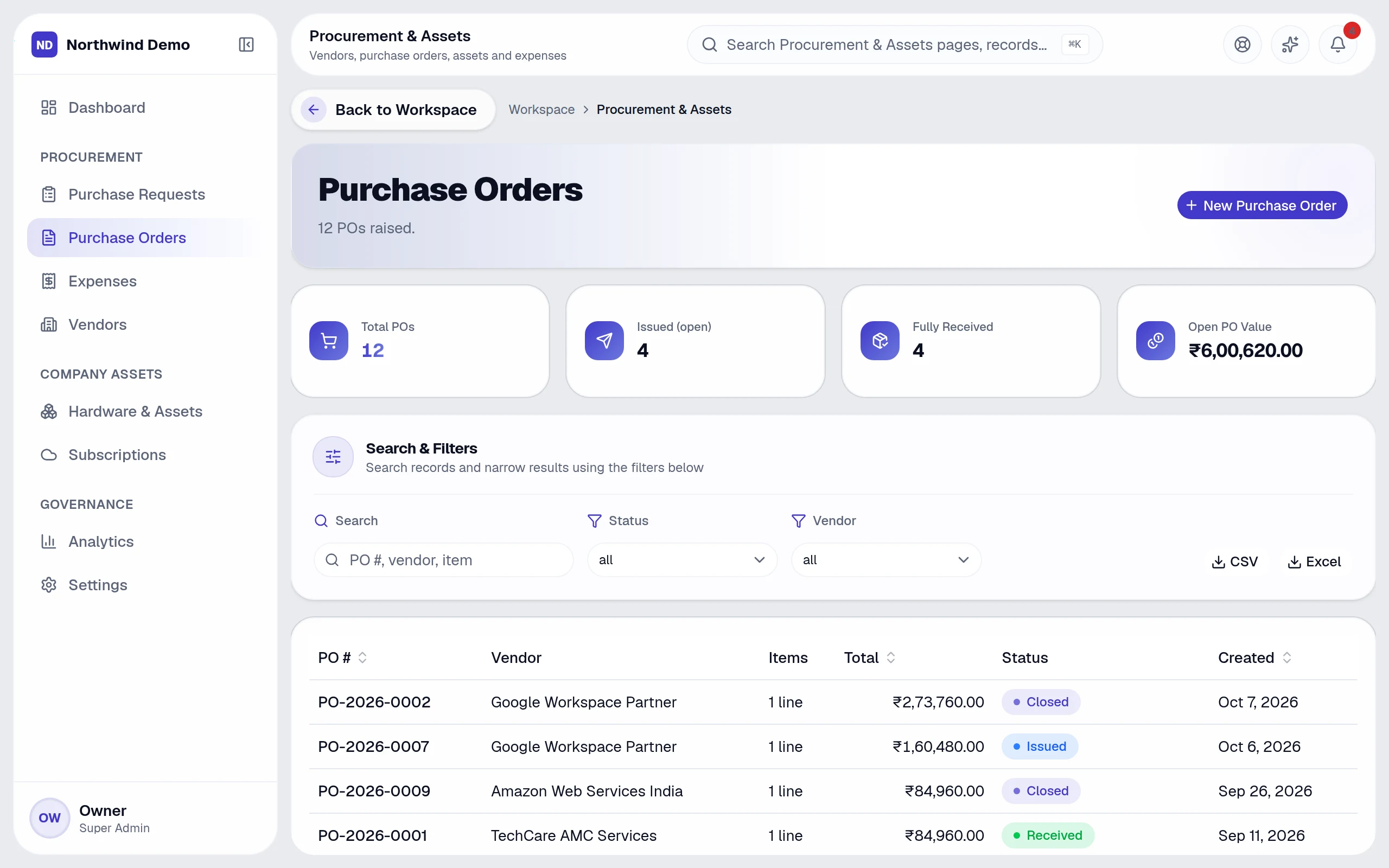The width and height of the screenshot is (1389, 868).
Task: Open Hardware & Assets
Action: [145, 412]
